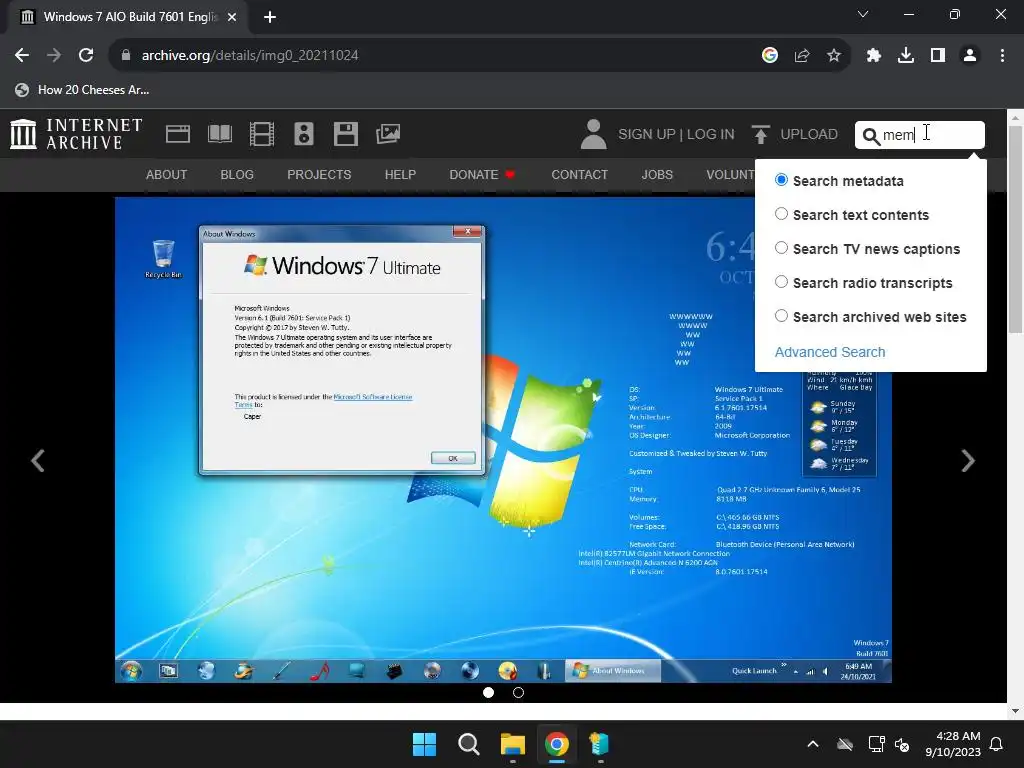Click the upload arrow icon
Image resolution: width=1024 pixels, height=768 pixels.
point(760,134)
